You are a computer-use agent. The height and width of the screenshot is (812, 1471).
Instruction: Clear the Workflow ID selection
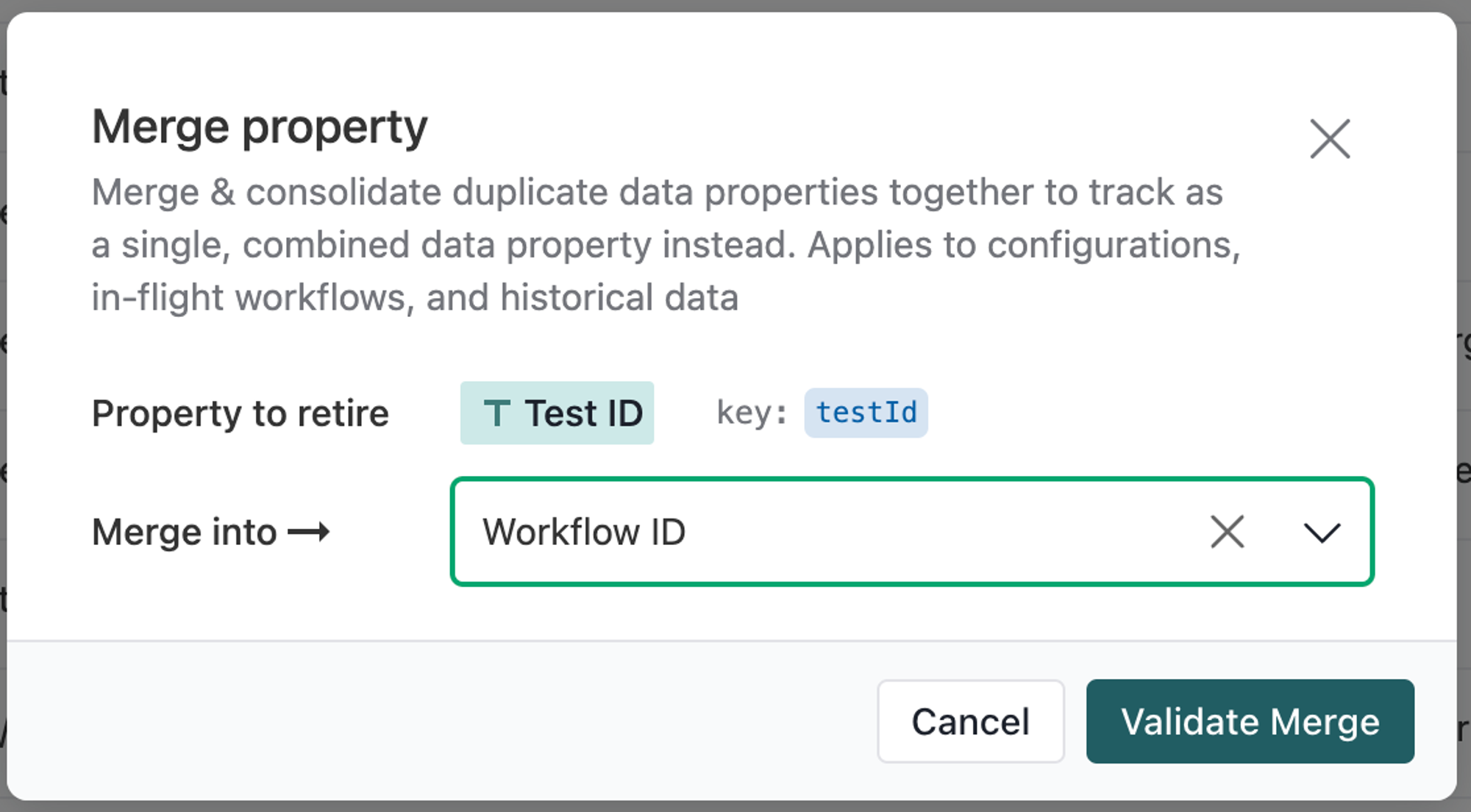(1227, 532)
